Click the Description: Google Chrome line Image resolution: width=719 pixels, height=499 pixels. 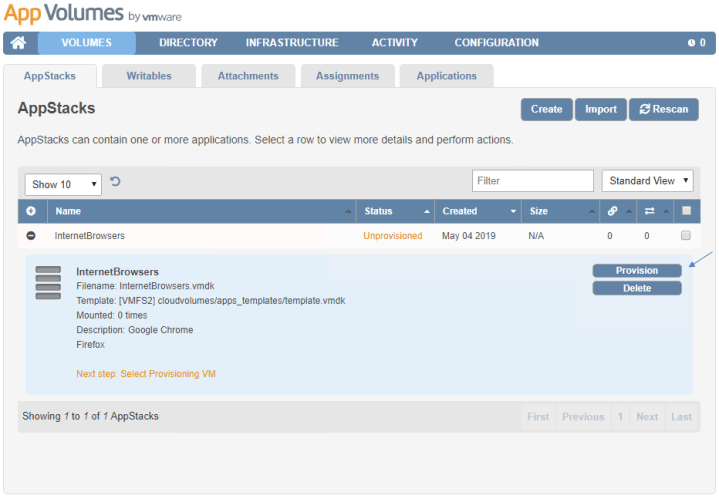pos(135,330)
